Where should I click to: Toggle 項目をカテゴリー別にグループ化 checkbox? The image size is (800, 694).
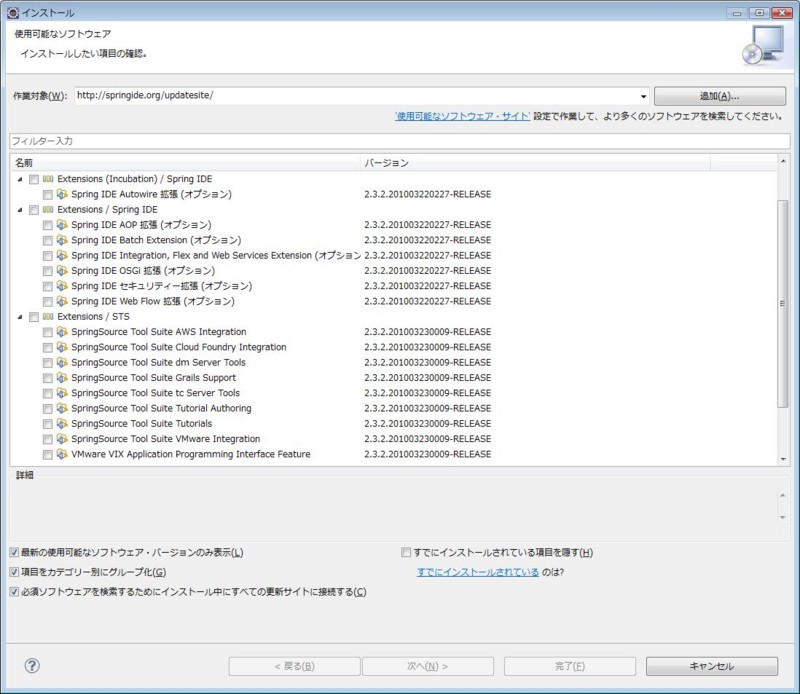coord(14,572)
